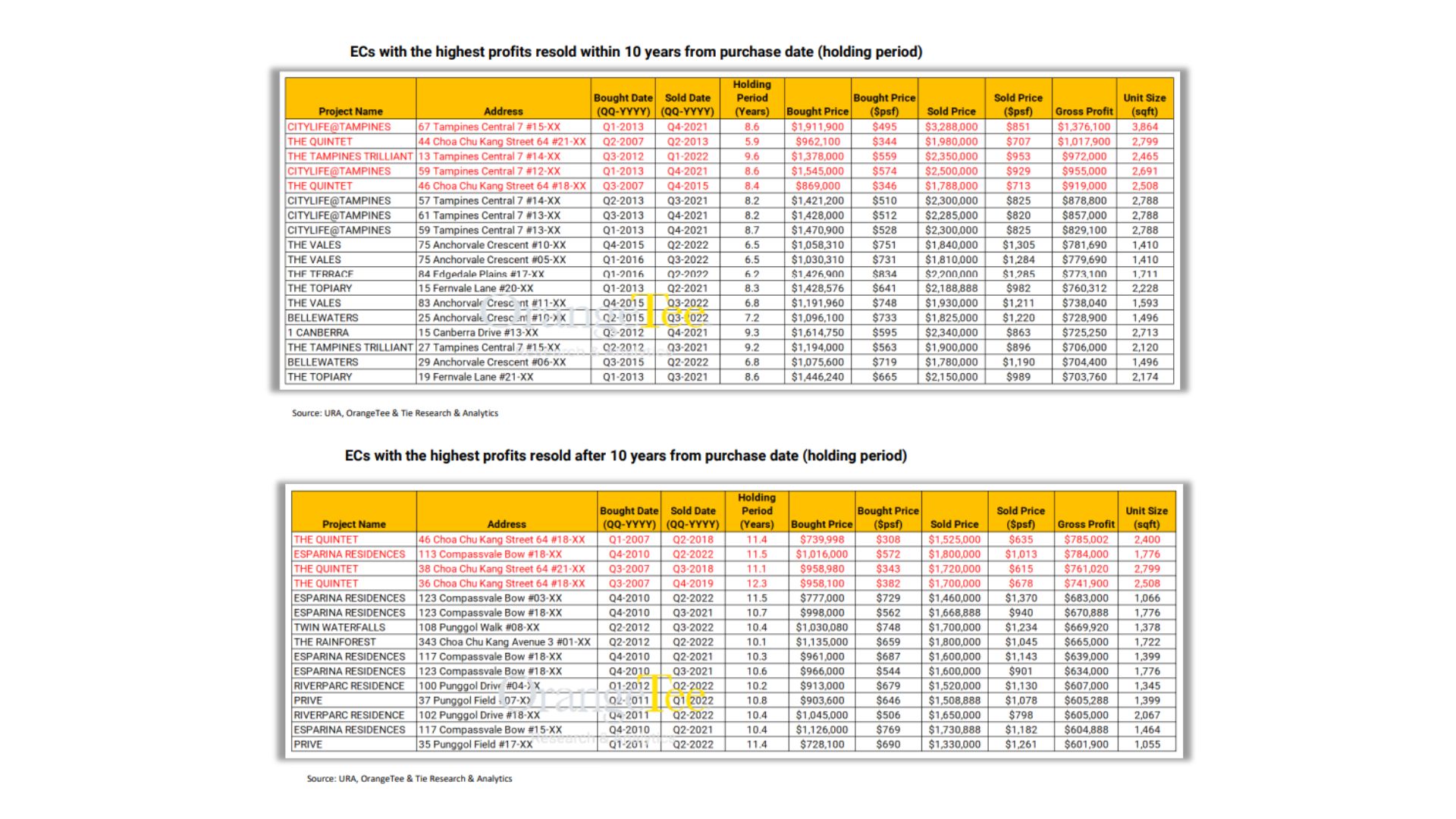Image resolution: width=1456 pixels, height=819 pixels.
Task: Click address "102 Punggol Drive #18-XX"
Action: click(x=479, y=715)
